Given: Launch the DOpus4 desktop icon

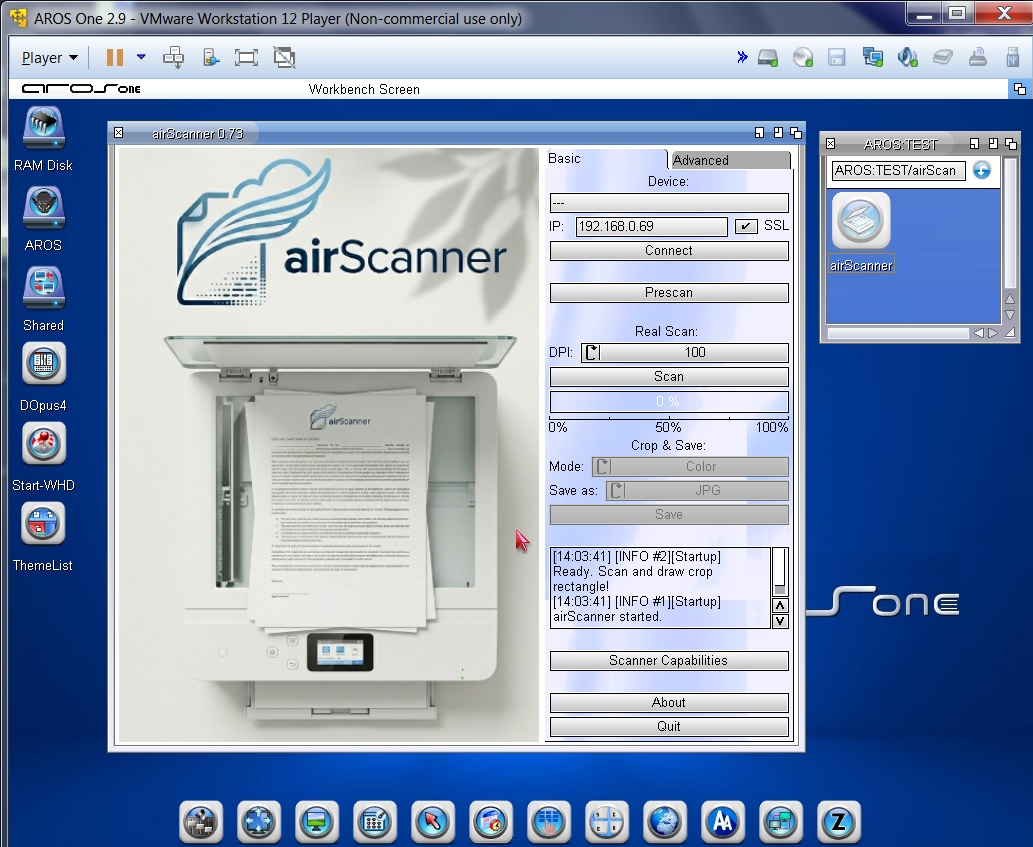Looking at the screenshot, I should tap(43, 364).
